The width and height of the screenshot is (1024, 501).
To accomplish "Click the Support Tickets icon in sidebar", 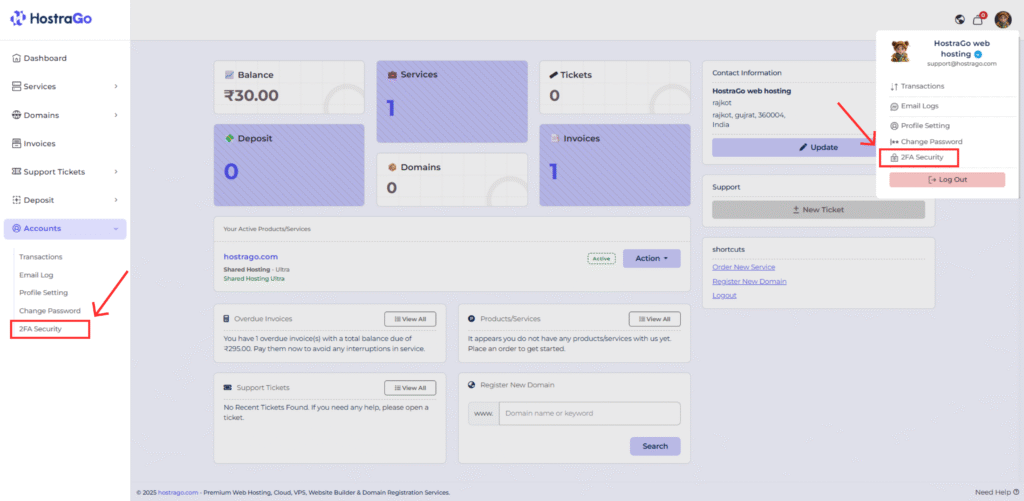I will 17,172.
